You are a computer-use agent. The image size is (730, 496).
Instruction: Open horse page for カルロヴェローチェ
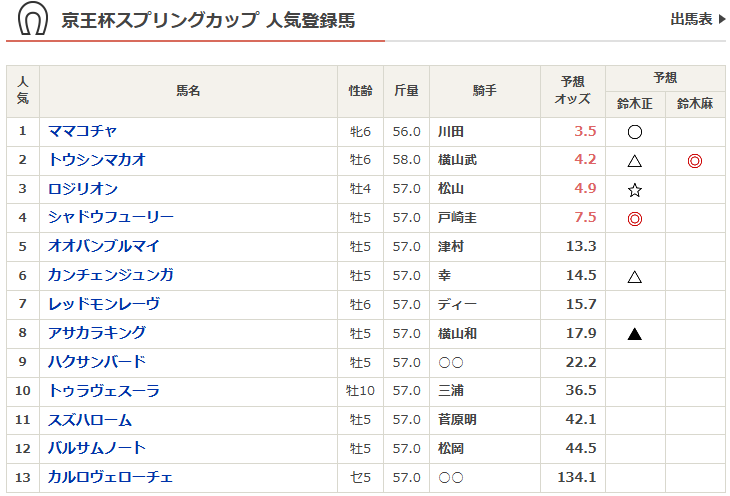pyautogui.click(x=111, y=477)
